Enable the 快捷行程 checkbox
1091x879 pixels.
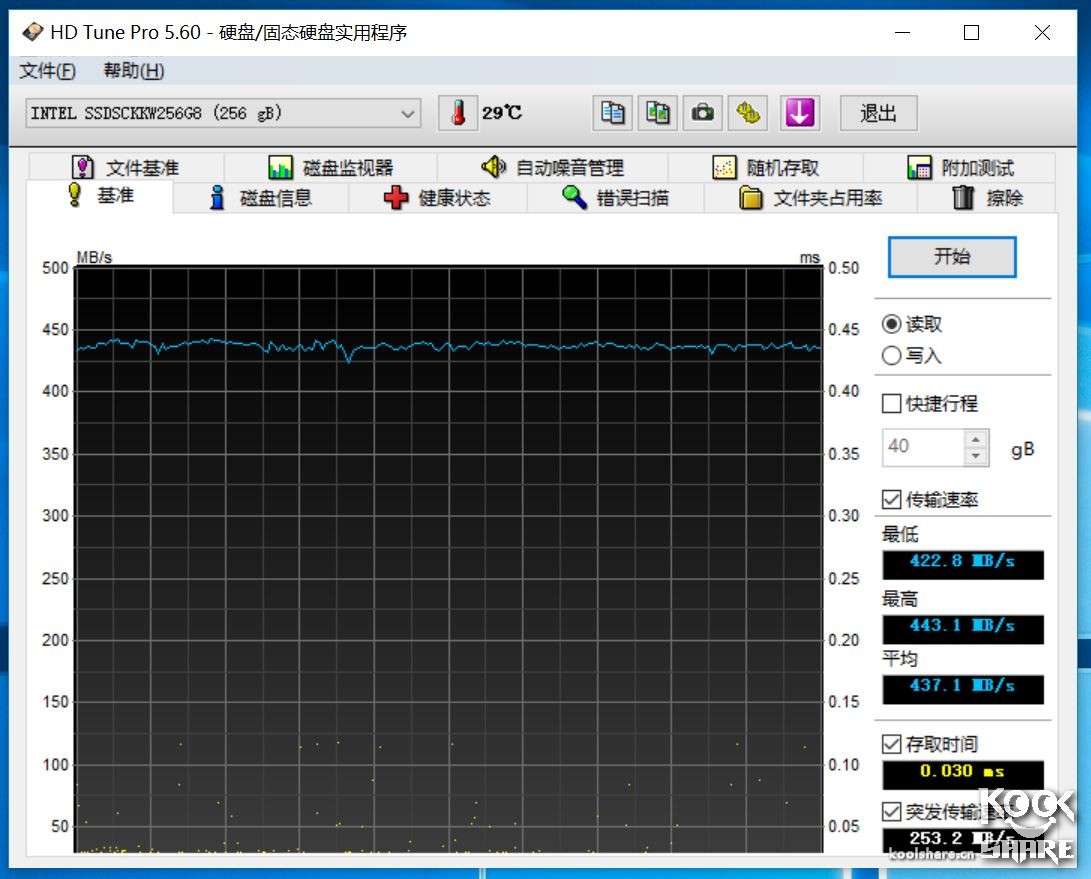[x=890, y=404]
